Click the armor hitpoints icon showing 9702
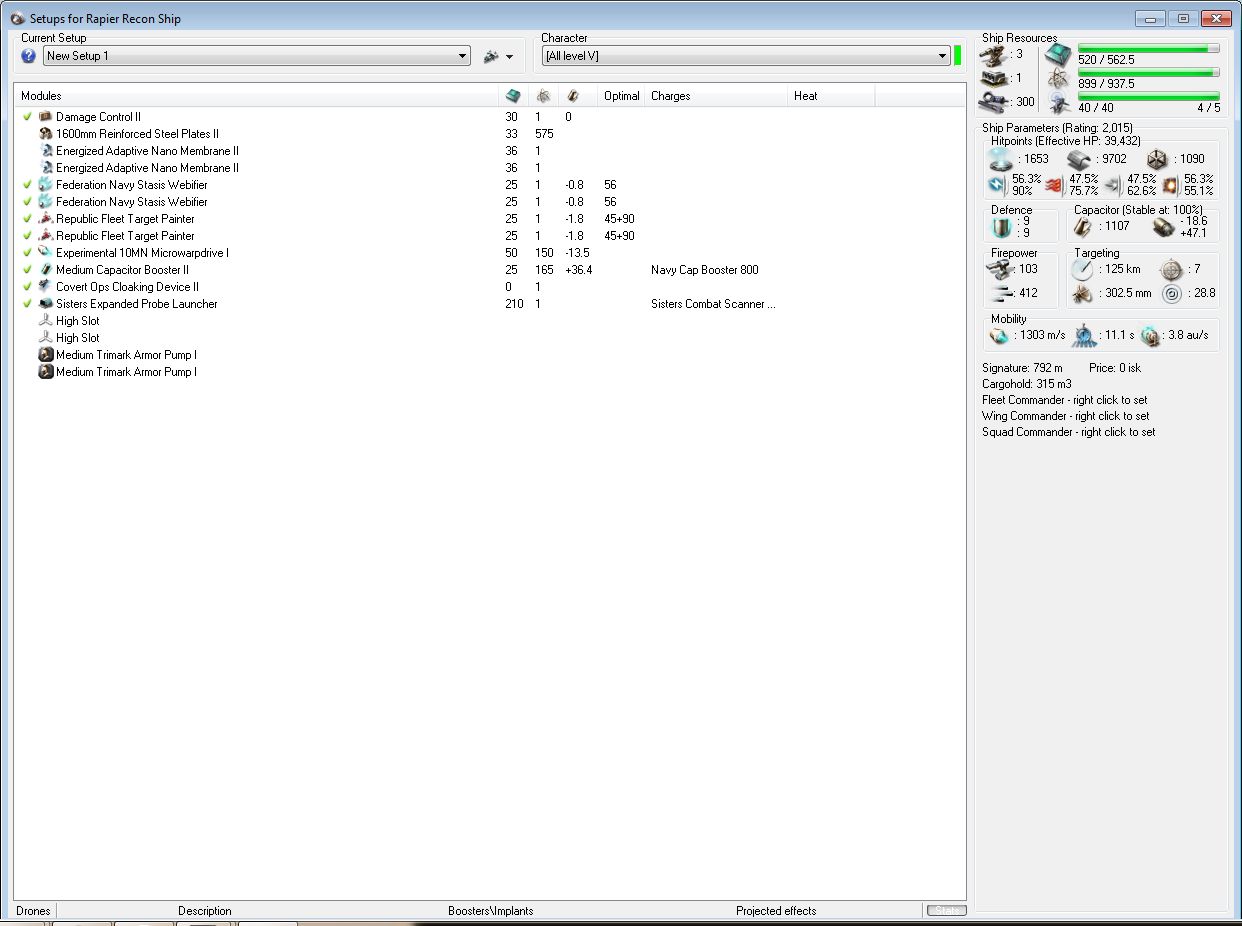 pyautogui.click(x=1077, y=159)
